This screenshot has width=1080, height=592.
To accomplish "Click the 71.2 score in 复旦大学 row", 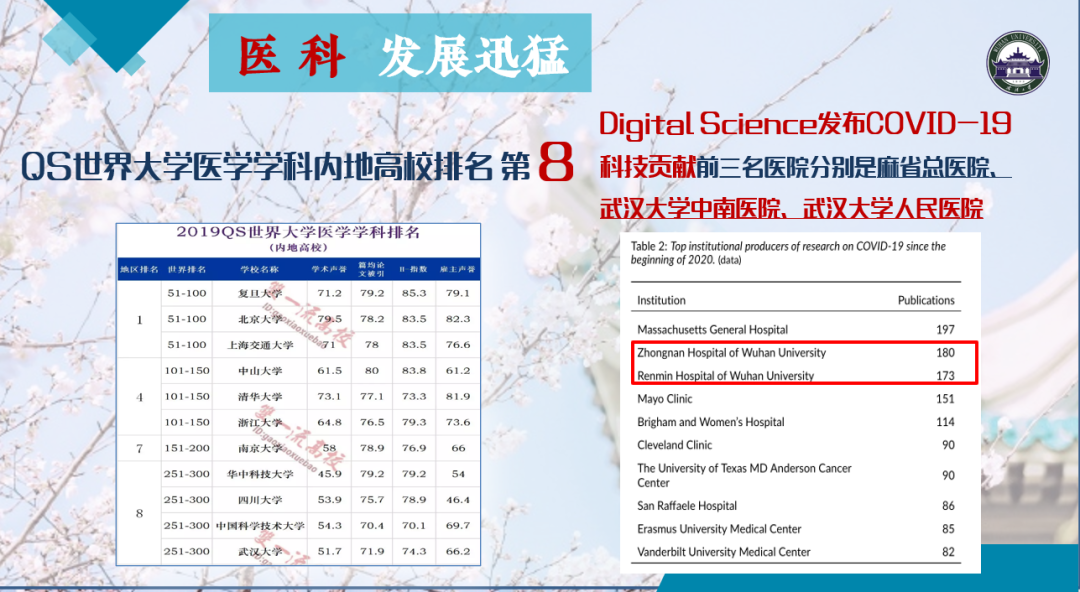I will pos(329,293).
